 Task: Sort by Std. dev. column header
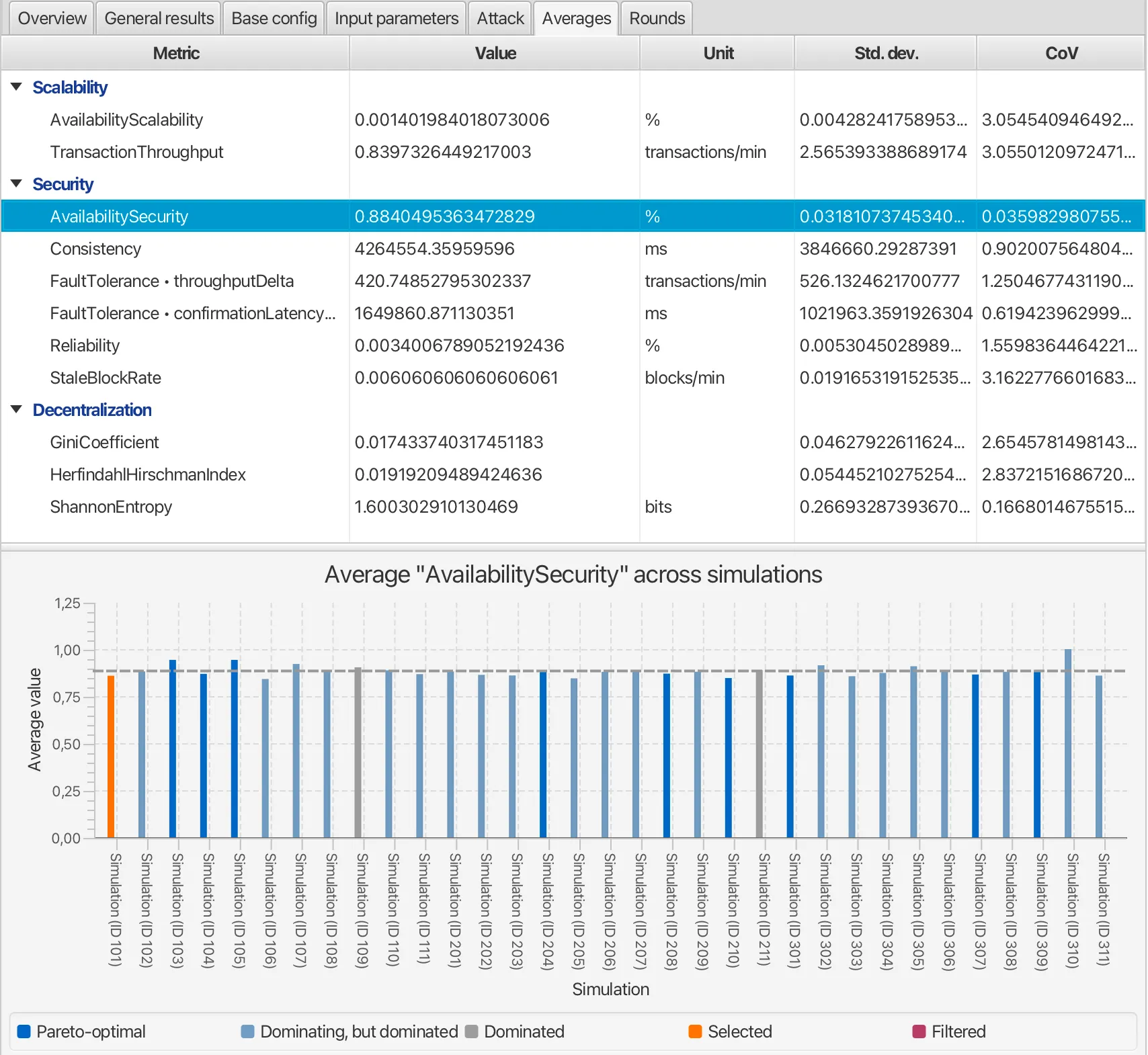[885, 53]
